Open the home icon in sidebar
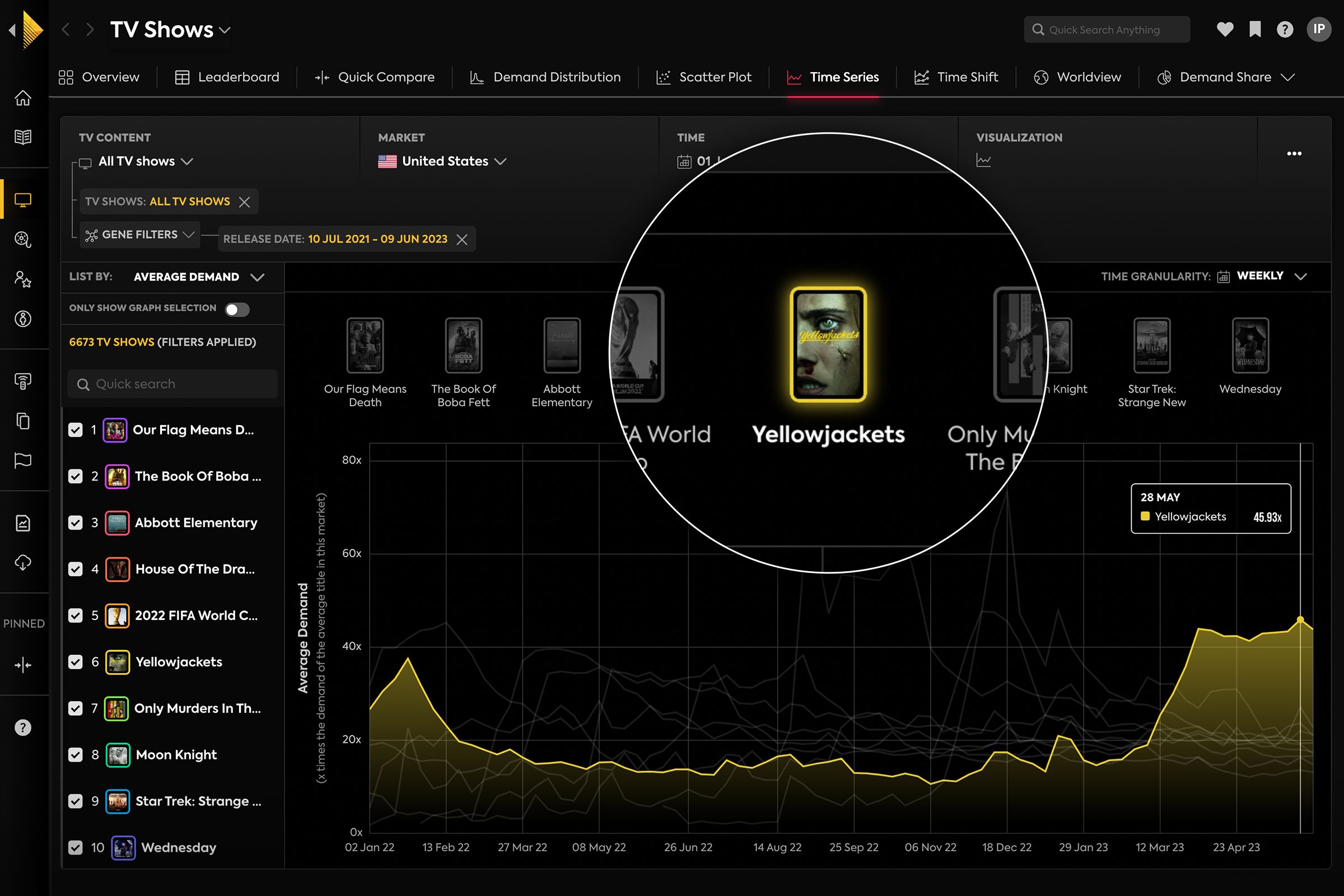This screenshot has width=1344, height=896. point(23,99)
